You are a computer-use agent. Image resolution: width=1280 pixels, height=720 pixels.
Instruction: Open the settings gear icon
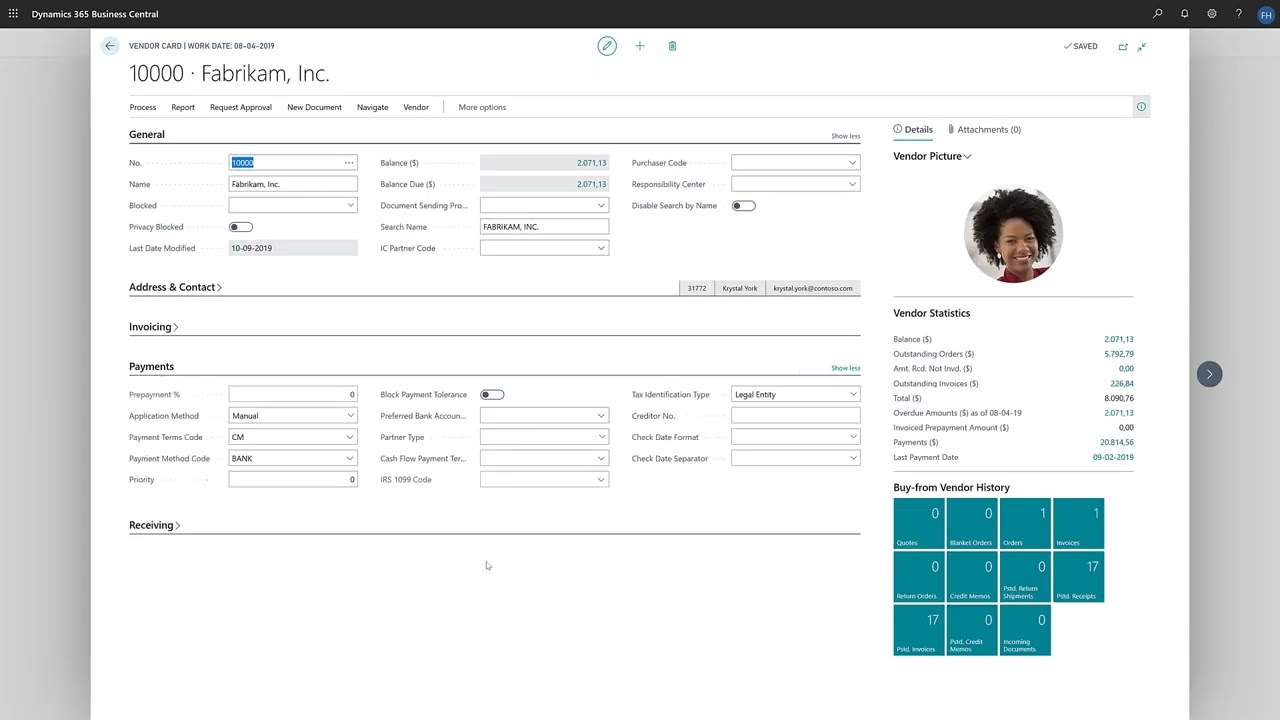pos(1212,14)
